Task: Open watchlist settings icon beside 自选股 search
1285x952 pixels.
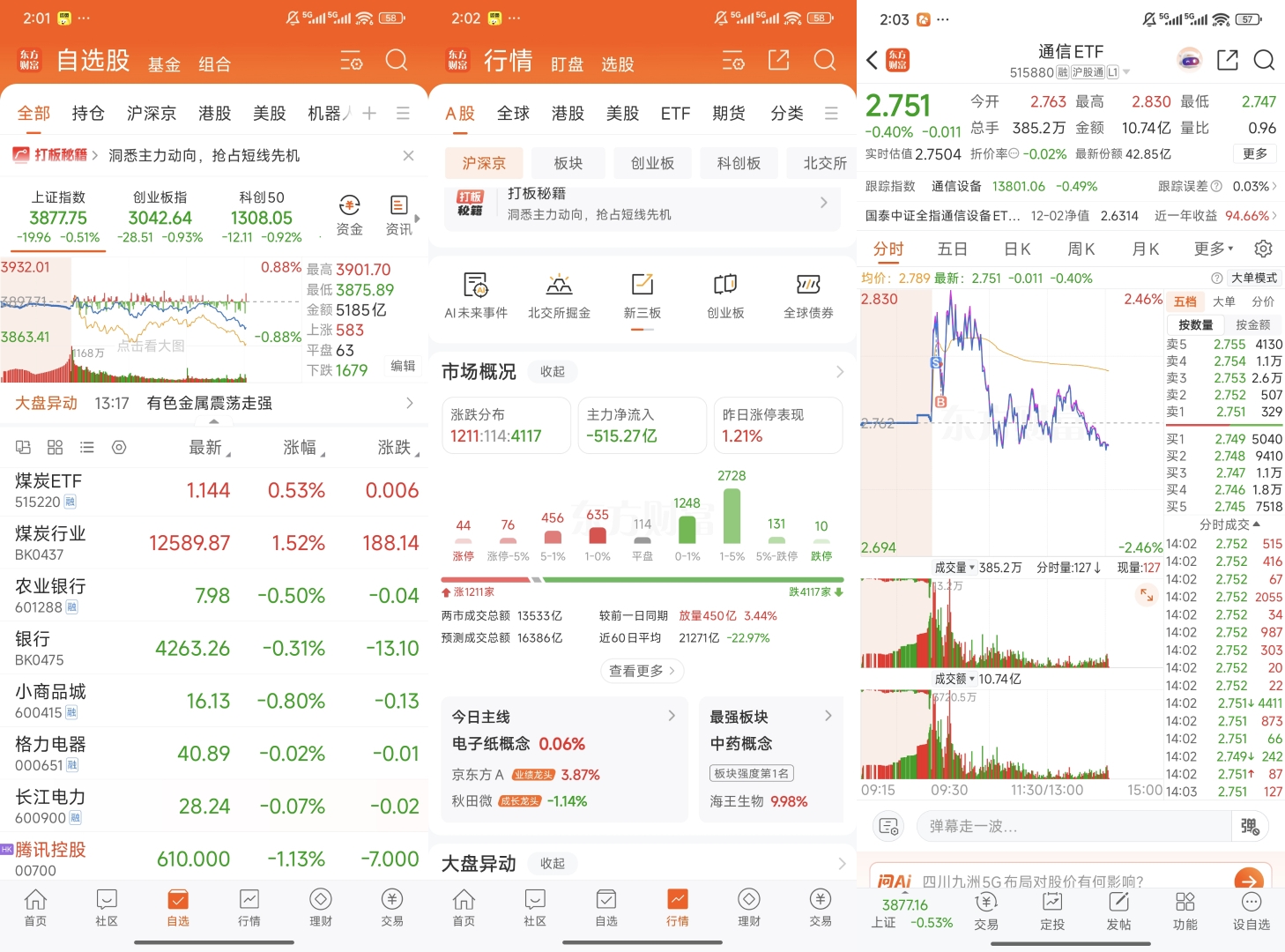Action: [x=352, y=61]
